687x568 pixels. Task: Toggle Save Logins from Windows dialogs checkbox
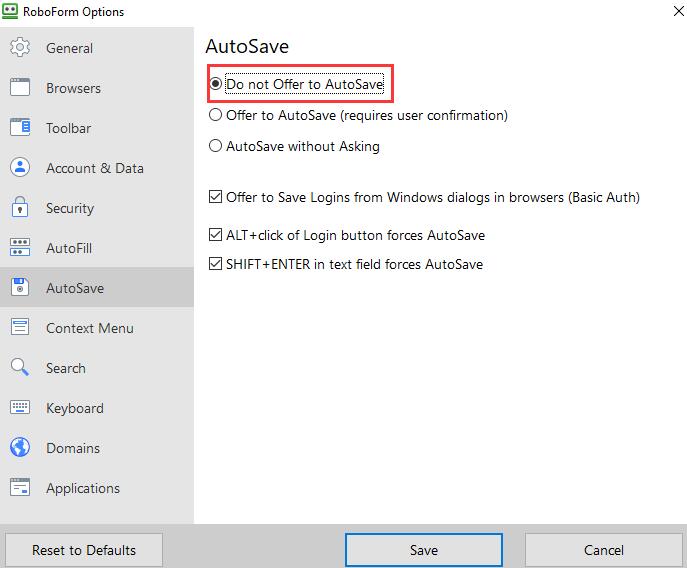(x=216, y=197)
